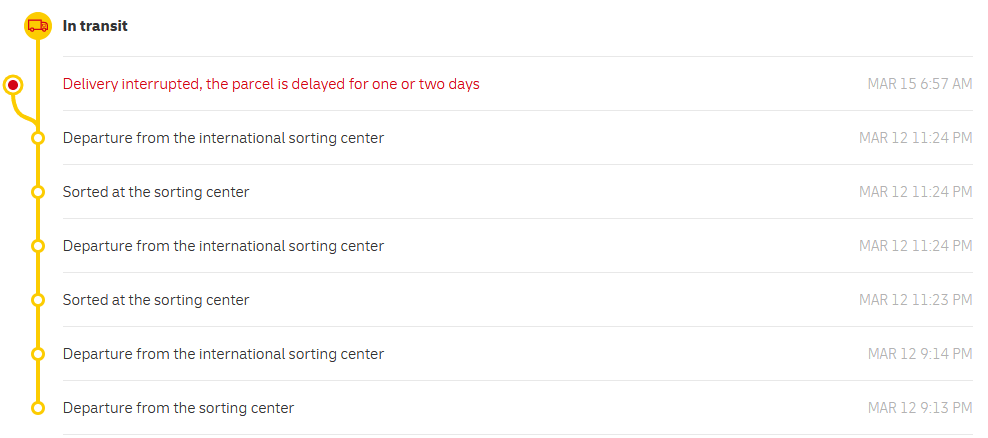988x438 pixels.
Task: Select the departure text between the two Sorted entries
Action: (x=223, y=246)
